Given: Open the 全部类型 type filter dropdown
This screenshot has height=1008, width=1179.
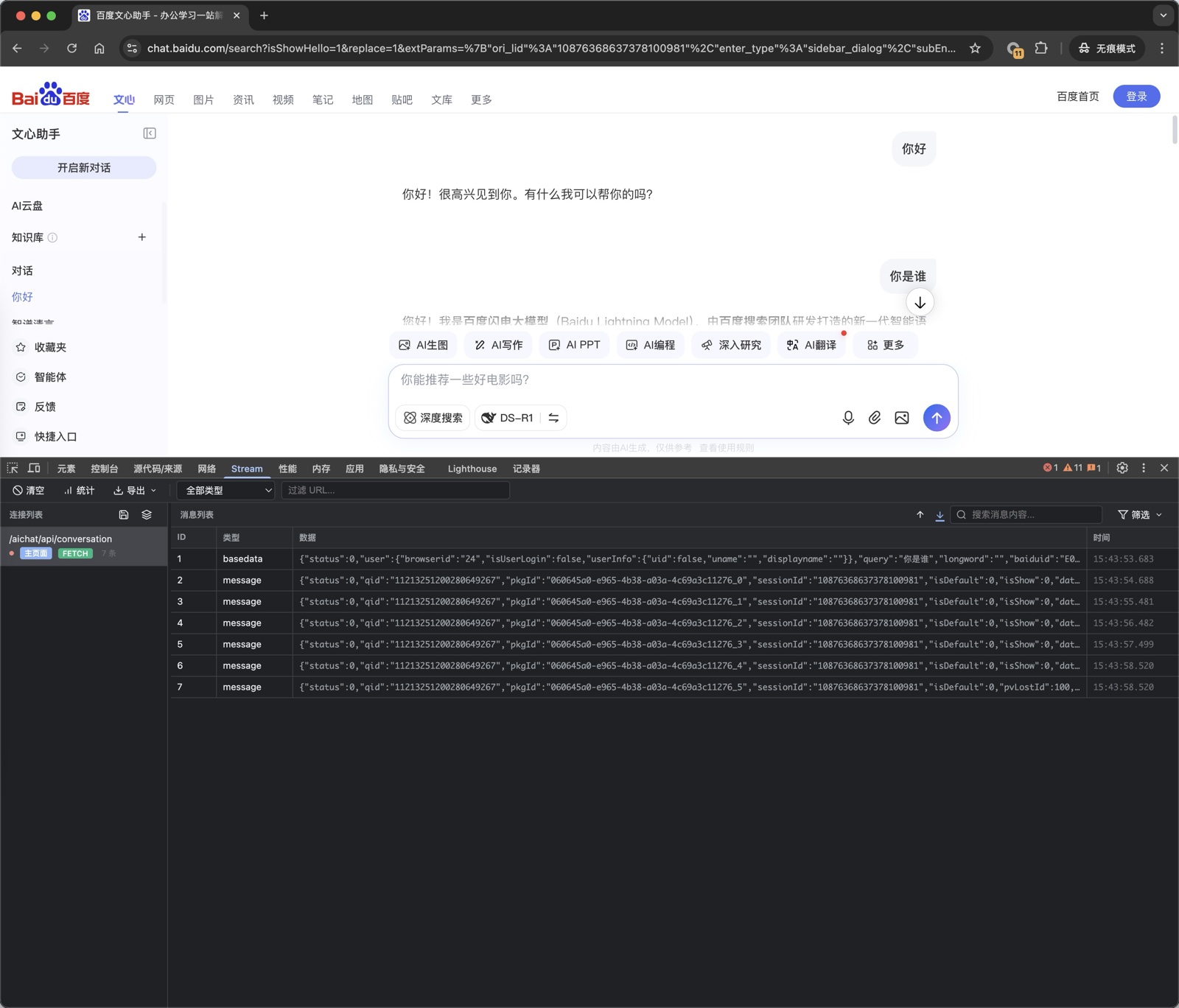Looking at the screenshot, I should point(225,491).
